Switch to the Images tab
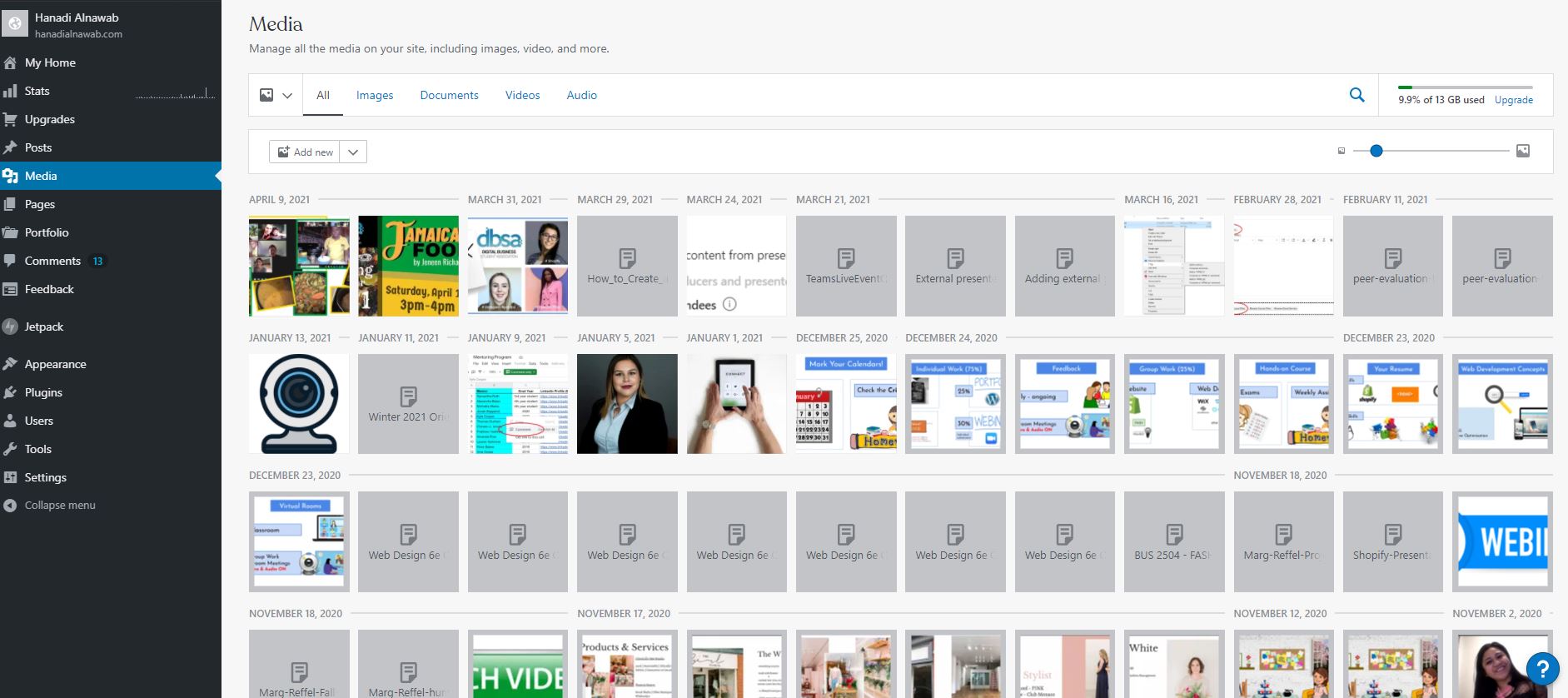Viewport: 1568px width, 698px height. tap(375, 95)
